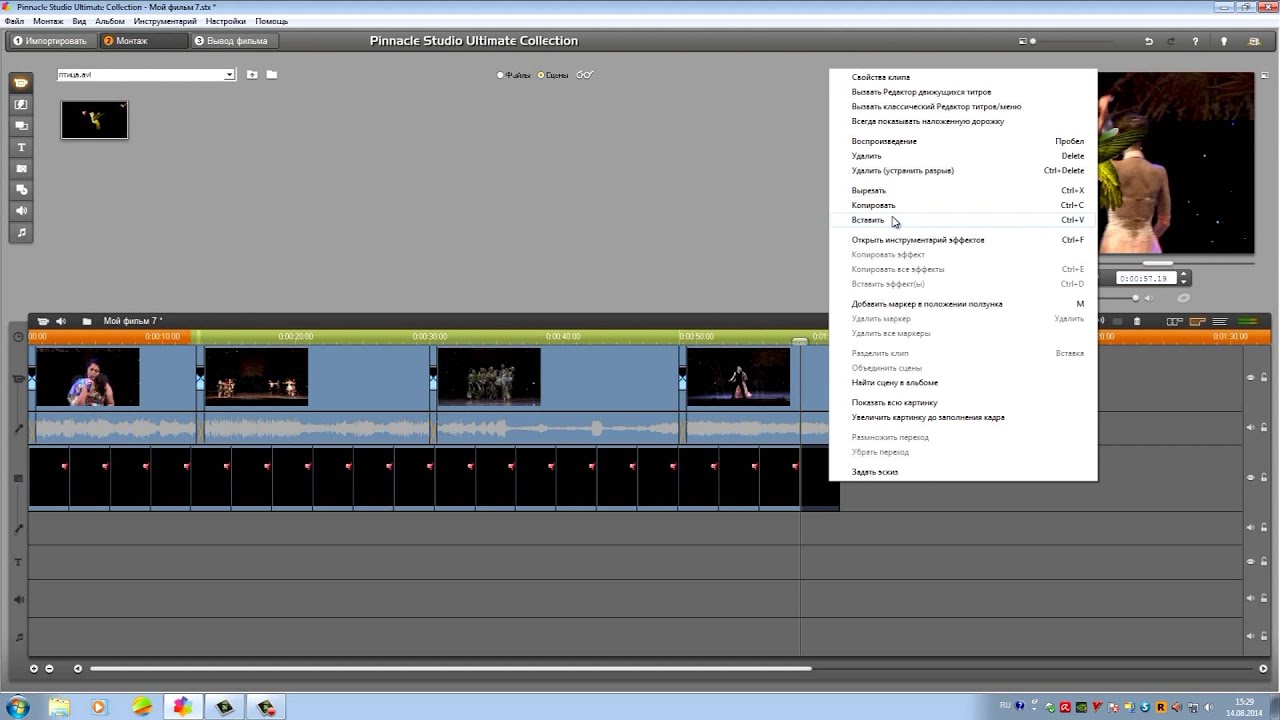Open the transitions album section
1280x720 pixels.
pos(21,104)
